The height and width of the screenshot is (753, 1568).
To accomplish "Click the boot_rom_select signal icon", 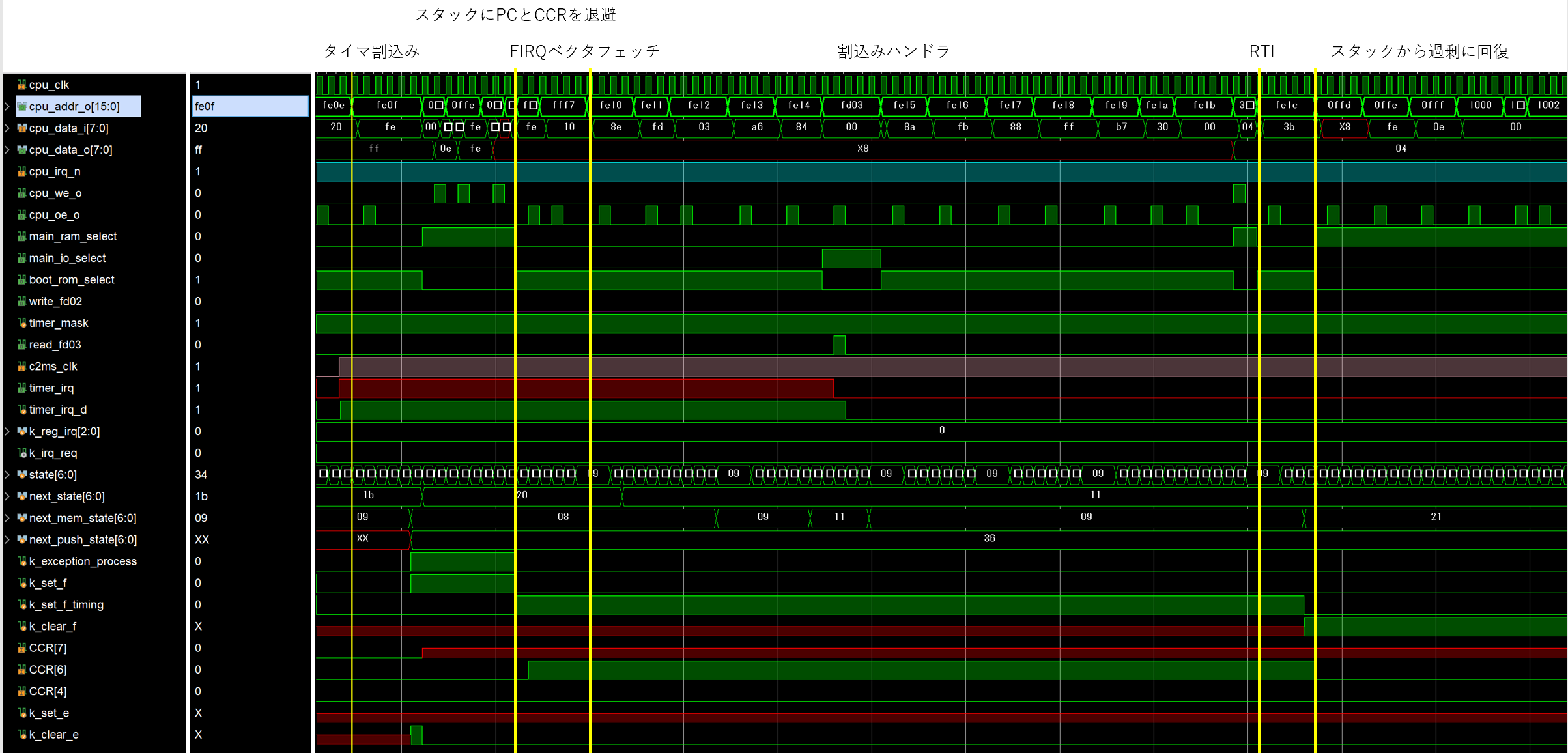I will pos(22,280).
